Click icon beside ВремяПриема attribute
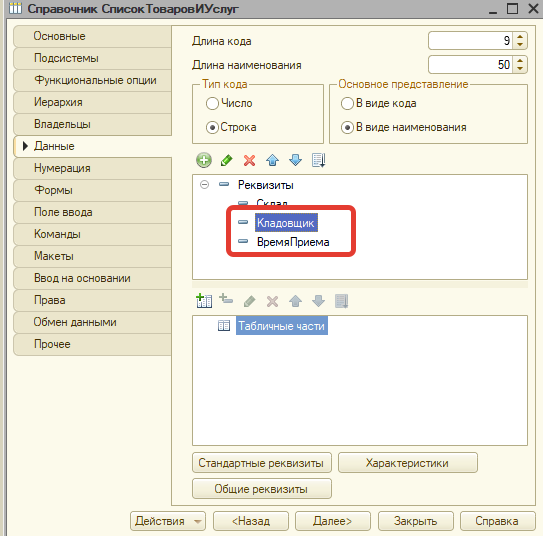Image resolution: width=543 pixels, height=536 pixels. pos(243,241)
